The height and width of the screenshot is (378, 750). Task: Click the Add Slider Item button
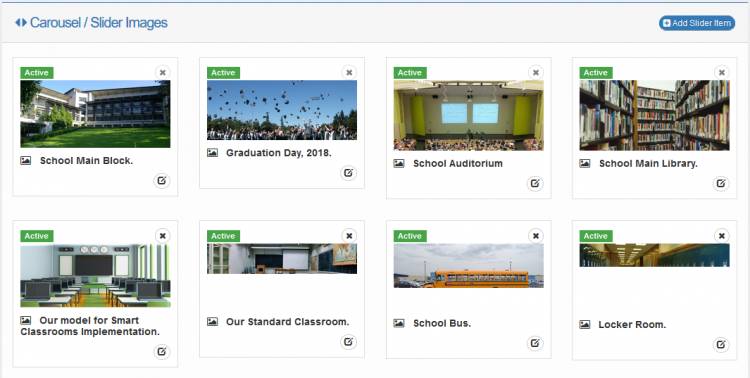click(x=696, y=23)
